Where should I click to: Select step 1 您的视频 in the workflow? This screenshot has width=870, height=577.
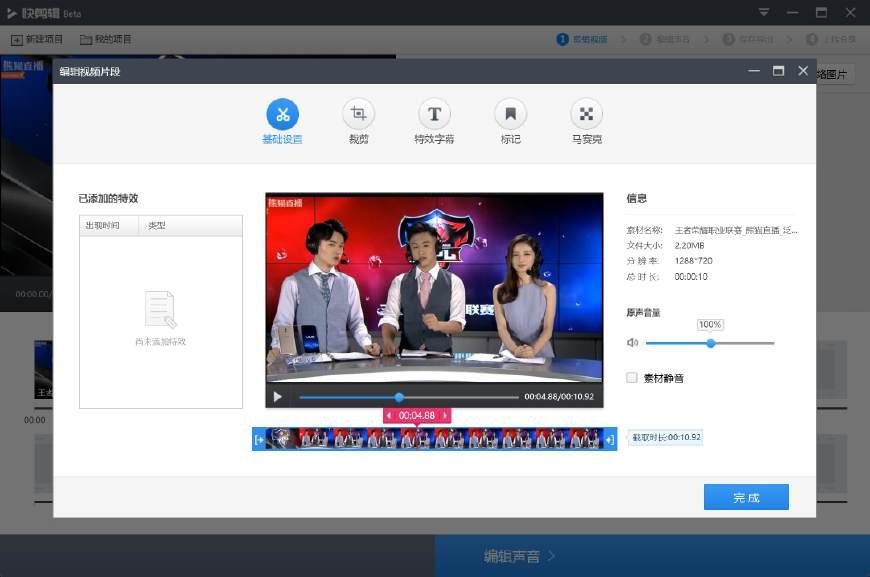(x=583, y=40)
